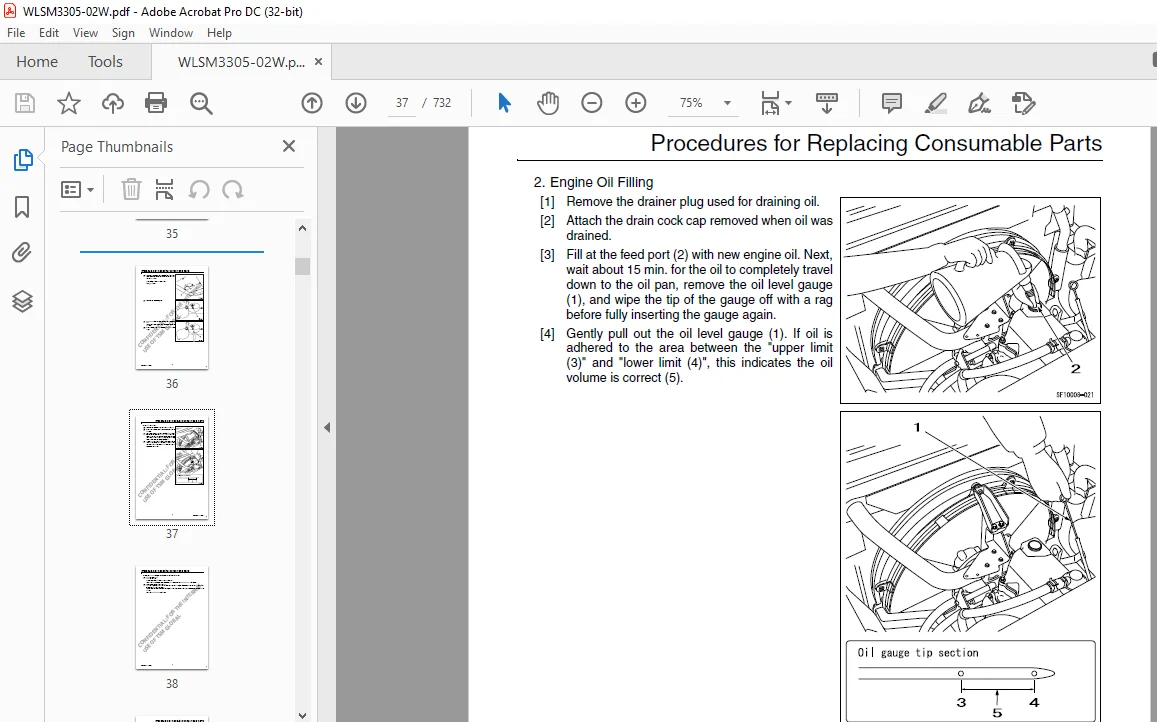Screen dimensions: 1157x722
Task: Zoom out with minus button
Action: [592, 103]
